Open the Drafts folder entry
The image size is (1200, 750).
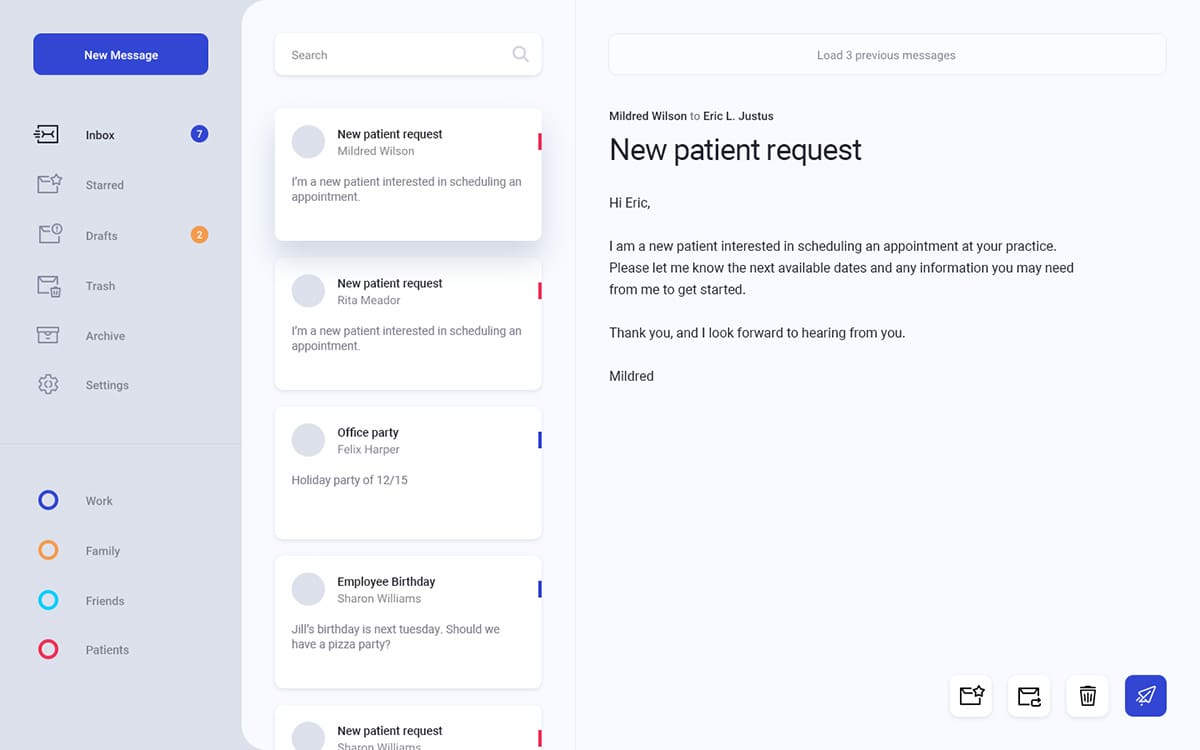pos(100,235)
